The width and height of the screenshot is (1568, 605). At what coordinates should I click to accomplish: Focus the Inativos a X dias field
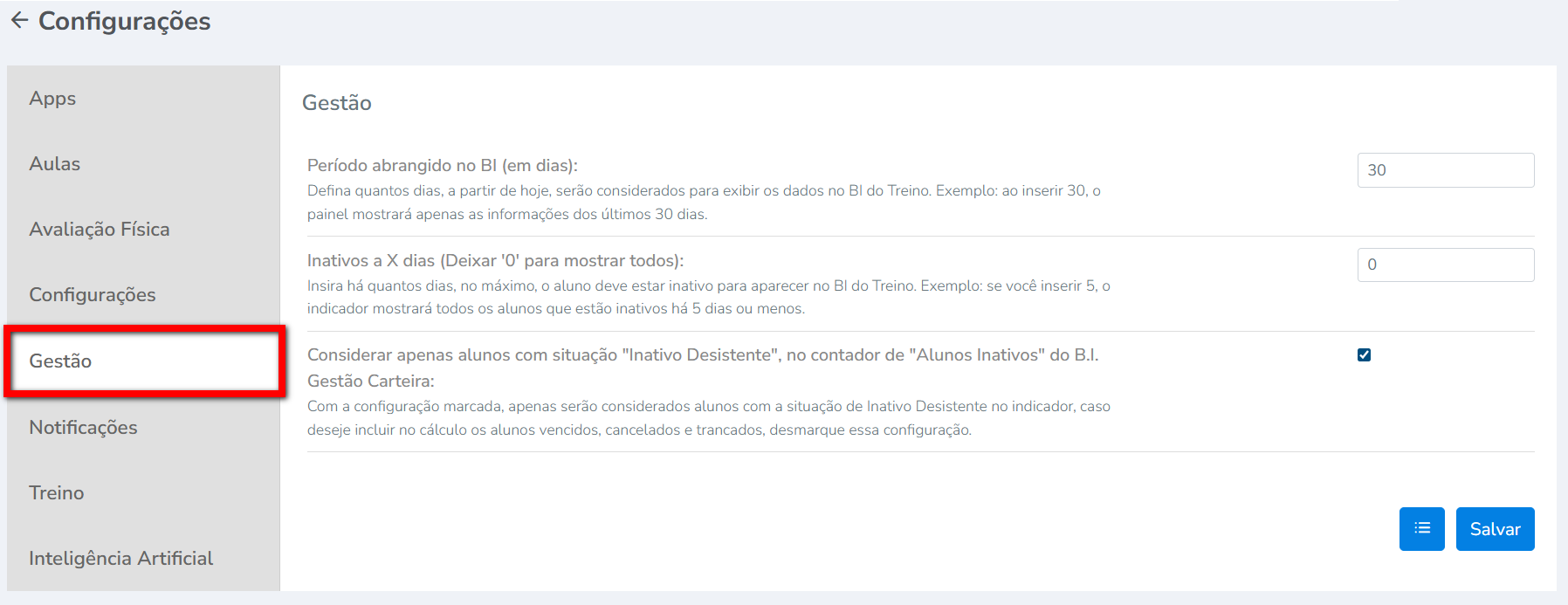tap(1445, 265)
